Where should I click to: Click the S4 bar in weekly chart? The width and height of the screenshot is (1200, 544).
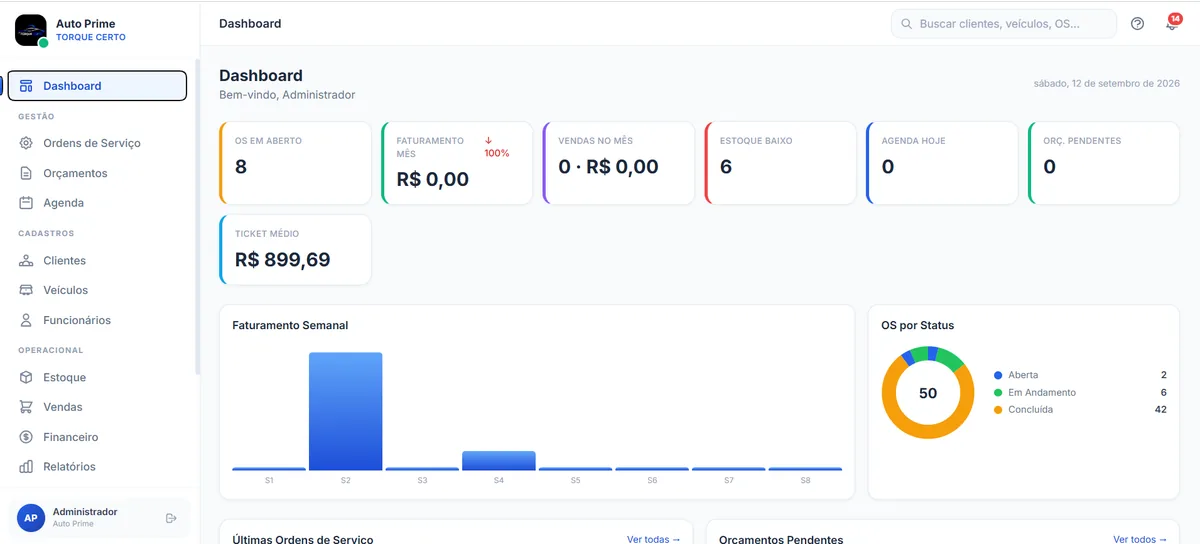[x=499, y=461]
